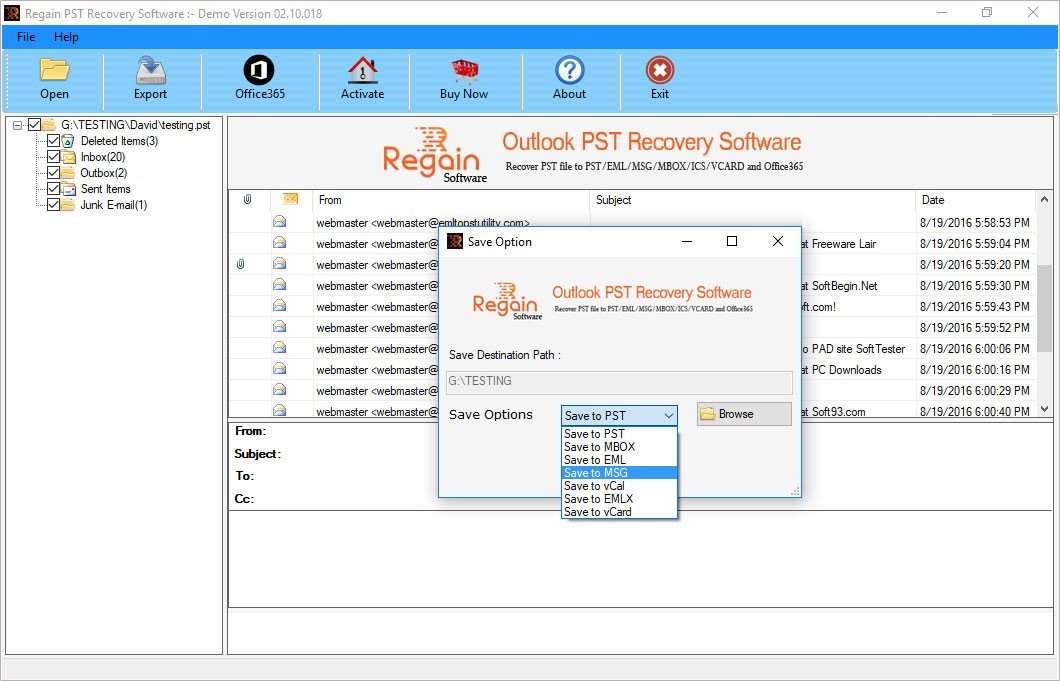This screenshot has height=681, width=1060.
Task: Uncheck the Inbox(20) checkbox
Action: (53, 157)
